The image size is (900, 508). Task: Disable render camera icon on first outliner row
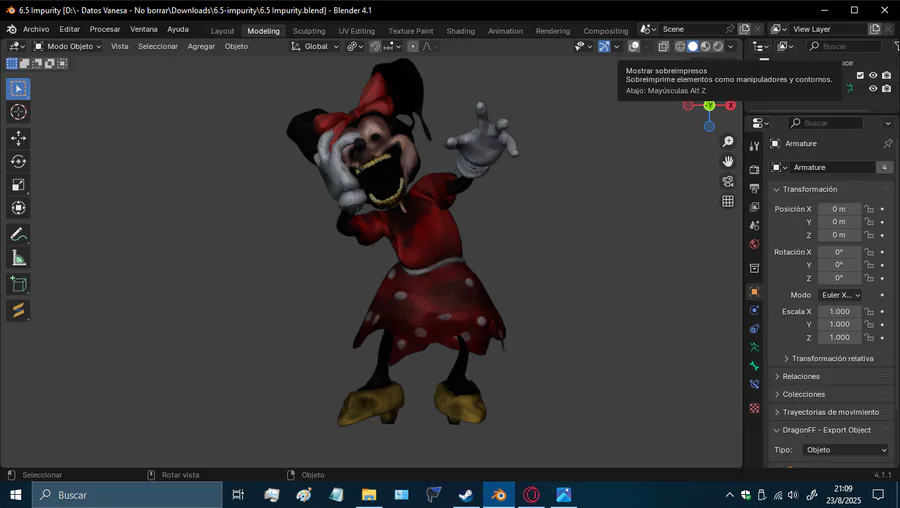[887, 75]
